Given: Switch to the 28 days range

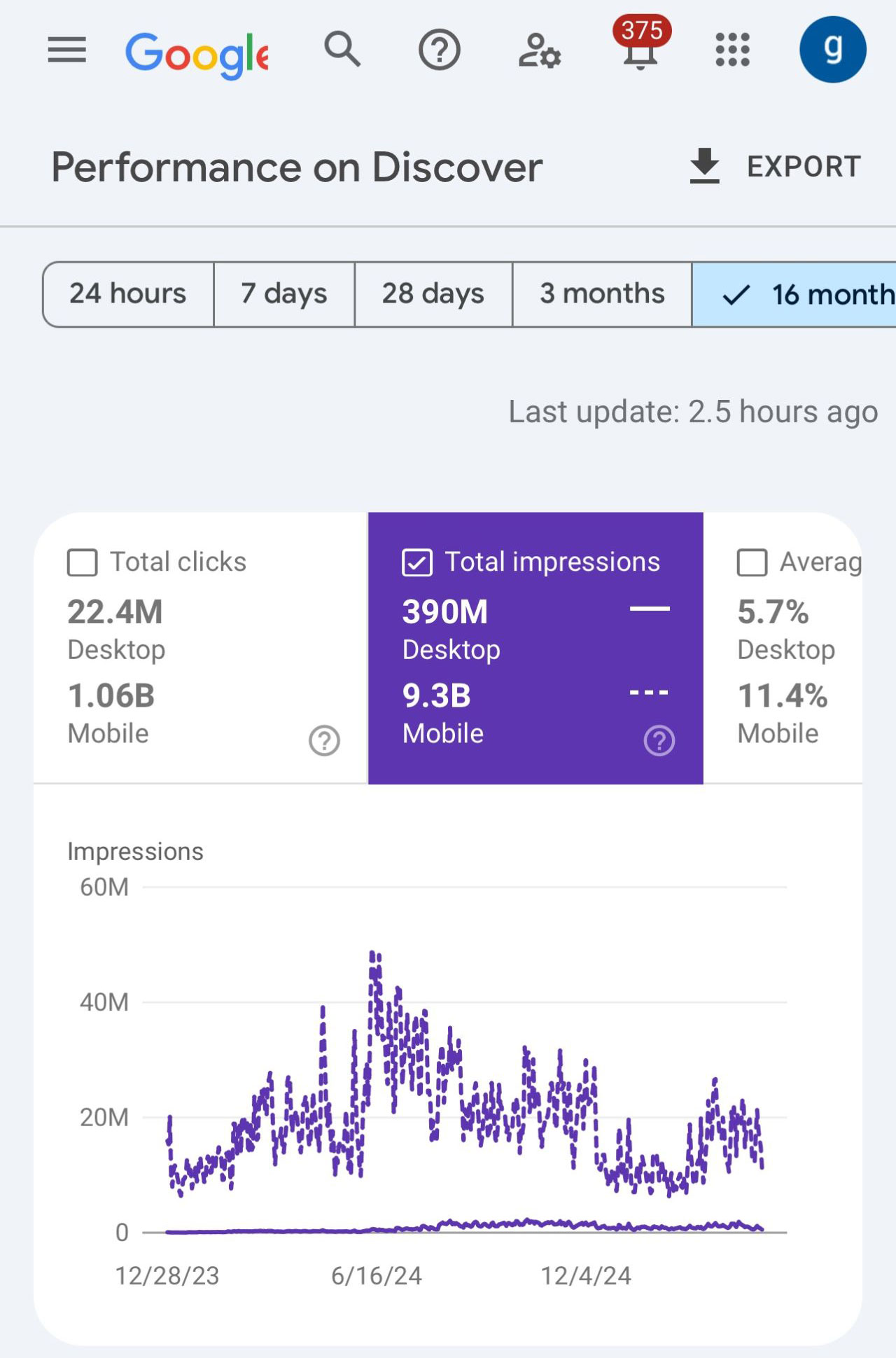Looking at the screenshot, I should (433, 294).
